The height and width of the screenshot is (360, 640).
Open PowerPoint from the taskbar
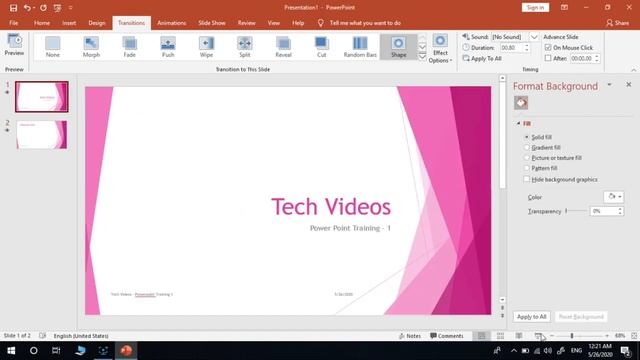(x=126, y=351)
